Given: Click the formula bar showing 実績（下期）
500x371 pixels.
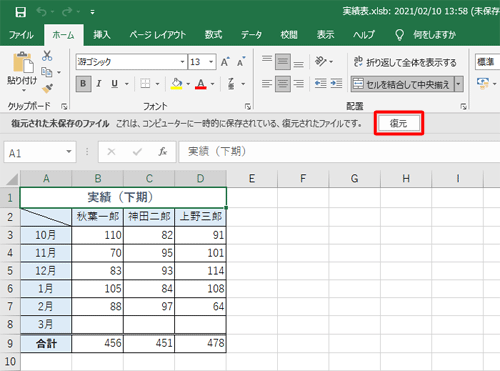Looking at the screenshot, I should tap(339, 152).
